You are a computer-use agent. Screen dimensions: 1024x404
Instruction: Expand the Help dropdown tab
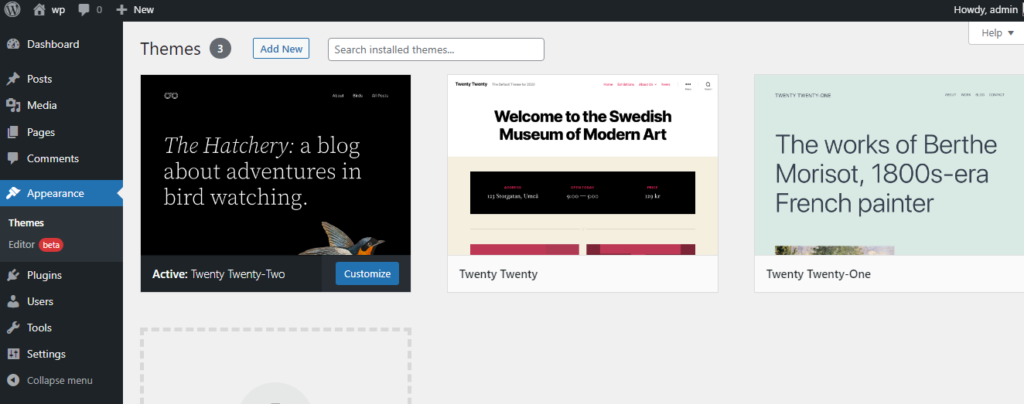pyautogui.click(x=997, y=33)
